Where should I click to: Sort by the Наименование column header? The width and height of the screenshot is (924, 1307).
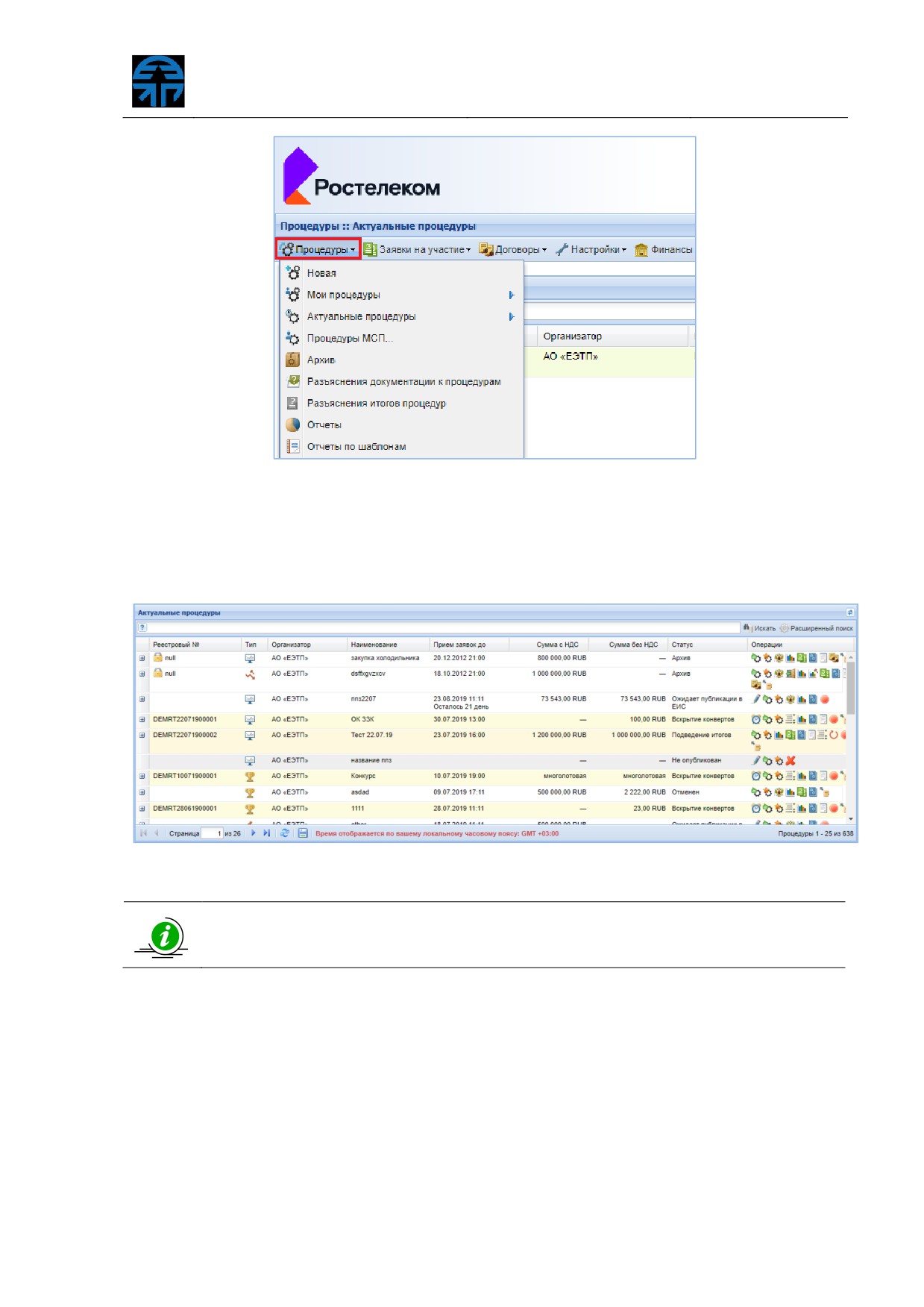[x=389, y=645]
